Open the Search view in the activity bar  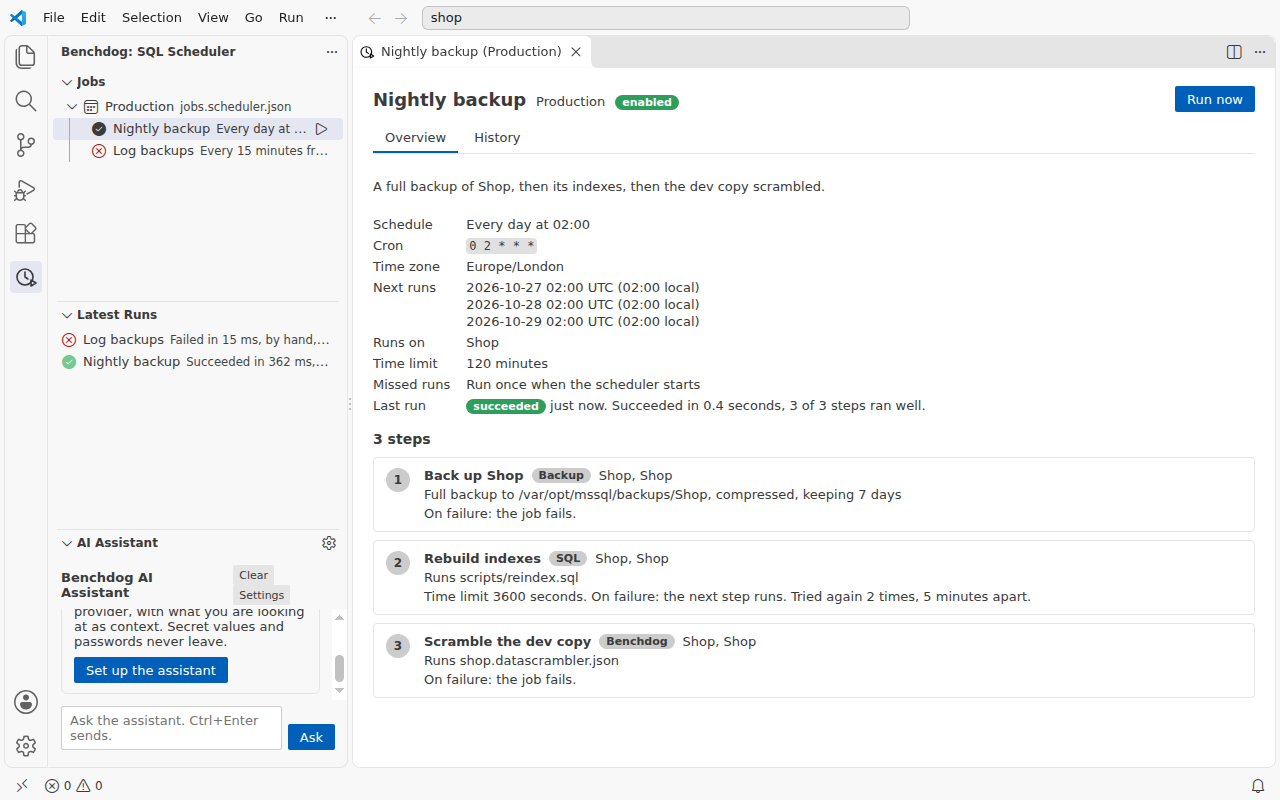click(x=26, y=101)
